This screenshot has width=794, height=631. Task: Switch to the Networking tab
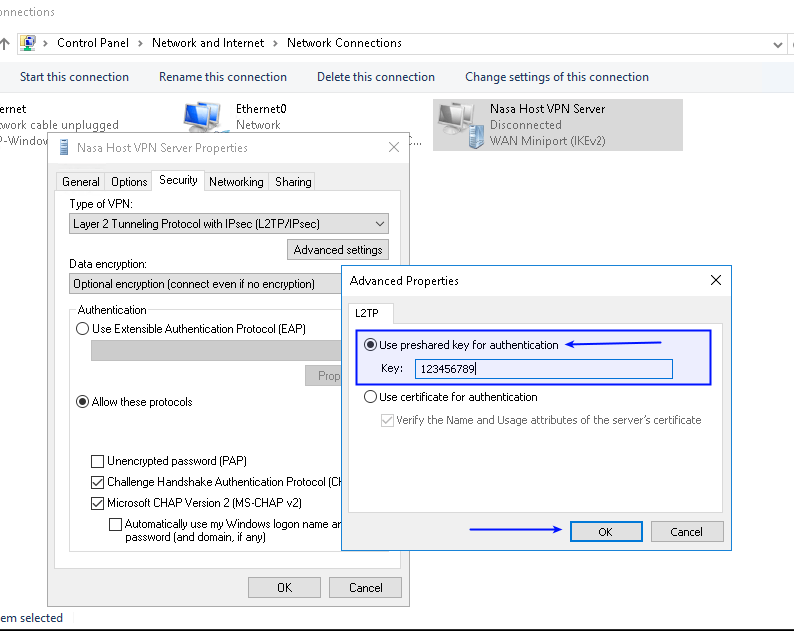click(236, 182)
